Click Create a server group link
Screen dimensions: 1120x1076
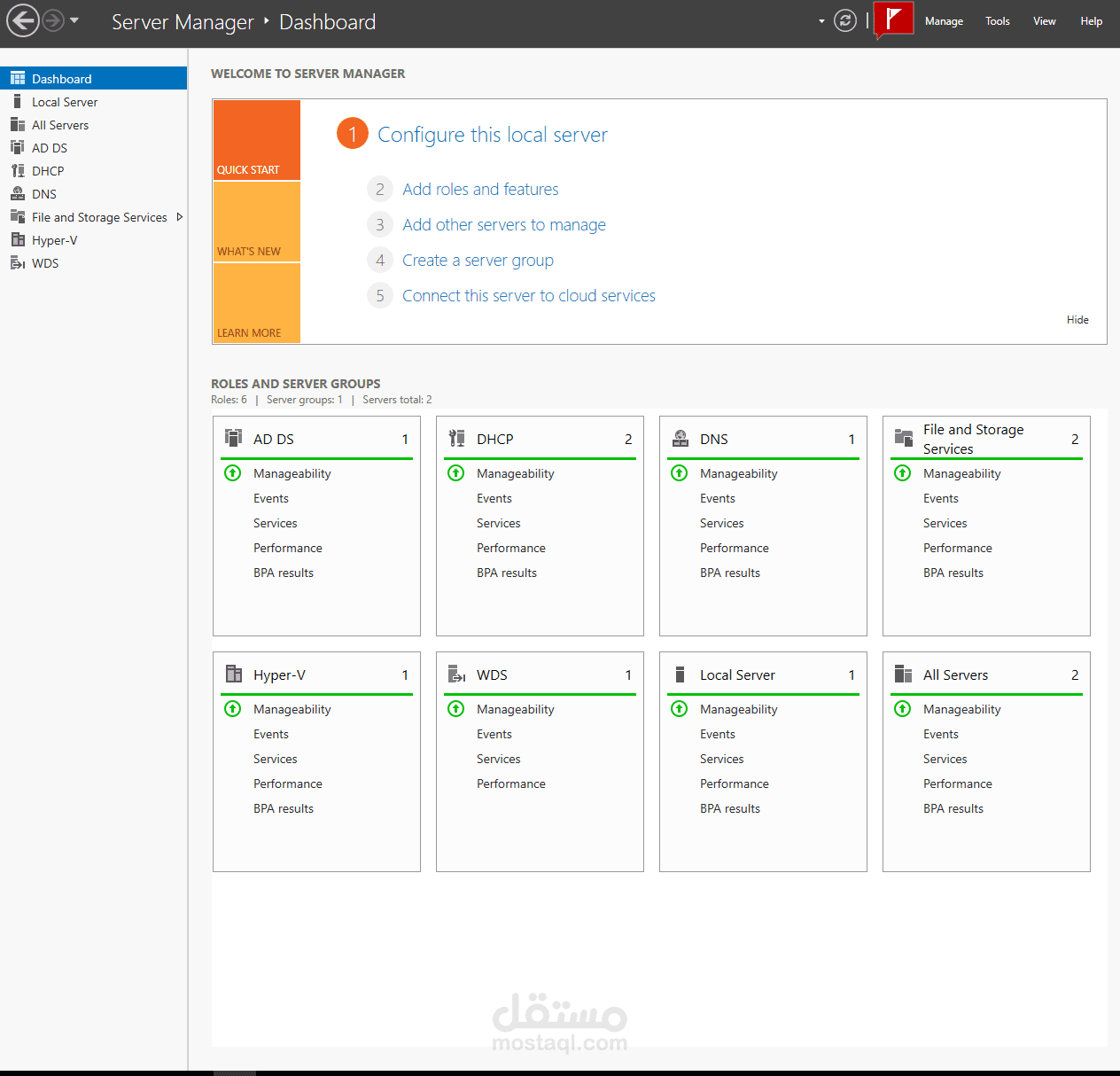[478, 261]
